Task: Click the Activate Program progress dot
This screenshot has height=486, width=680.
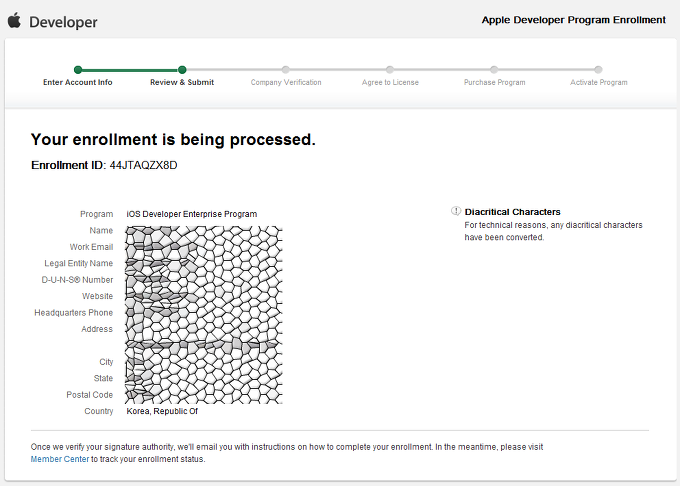Action: pos(598,69)
